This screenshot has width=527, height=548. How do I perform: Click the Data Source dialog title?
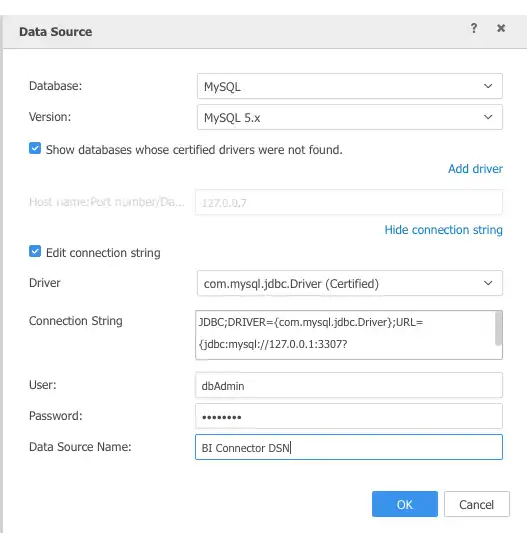[56, 32]
